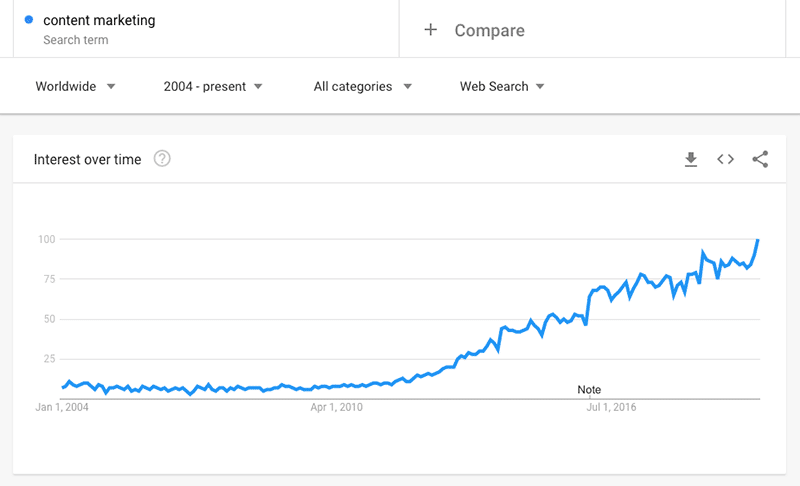Click the Search term subtitle text
The image size is (800, 486).
click(x=76, y=40)
